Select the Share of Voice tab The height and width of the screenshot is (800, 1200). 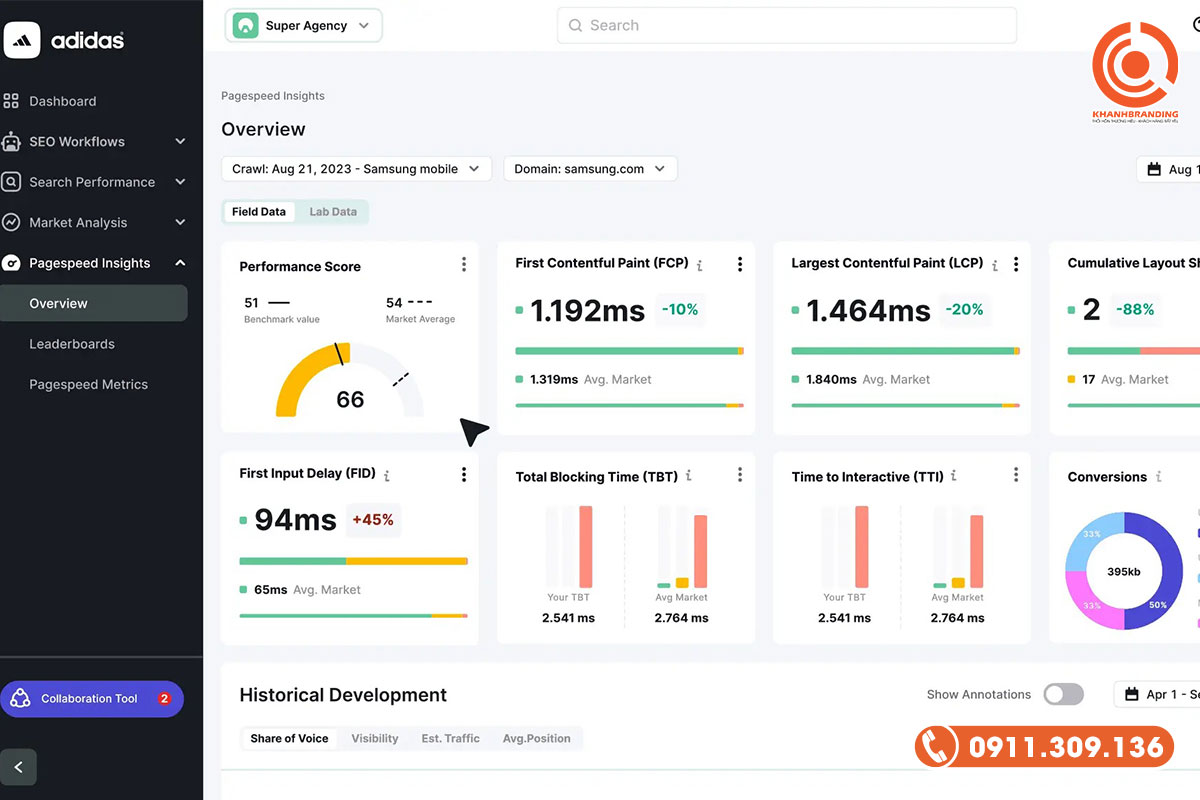289,739
